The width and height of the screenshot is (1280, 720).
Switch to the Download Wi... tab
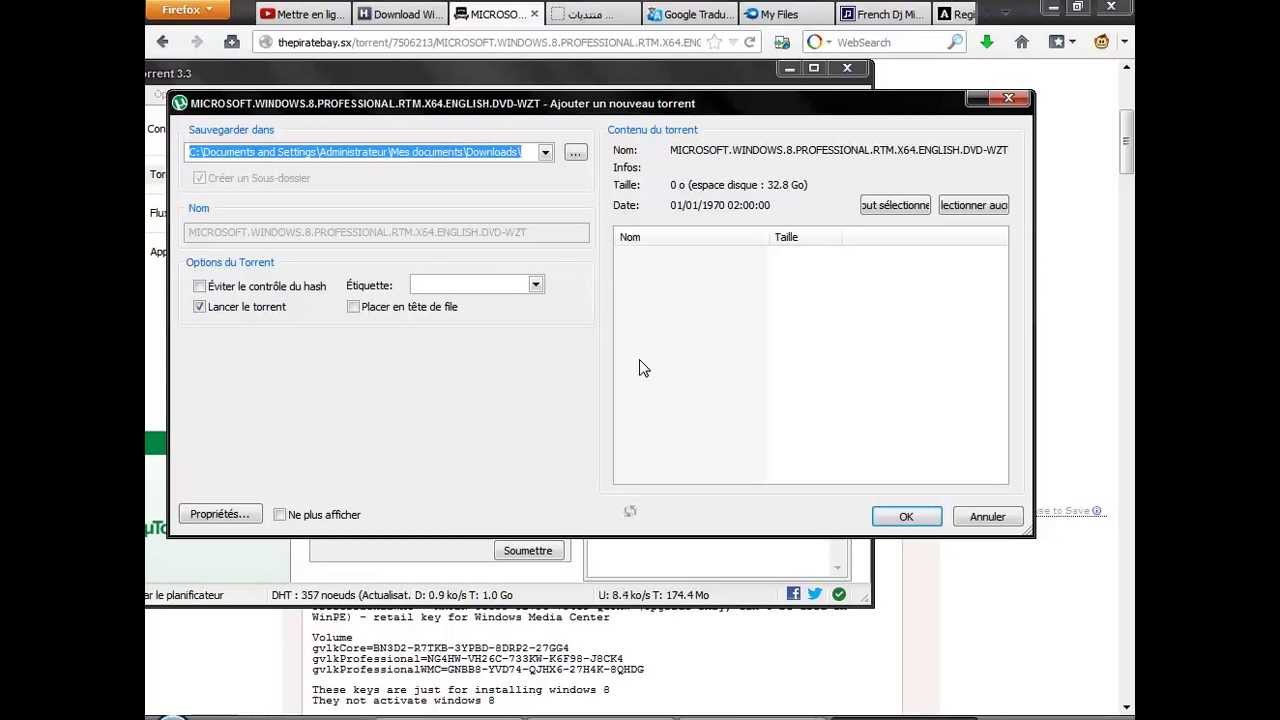pyautogui.click(x=400, y=14)
